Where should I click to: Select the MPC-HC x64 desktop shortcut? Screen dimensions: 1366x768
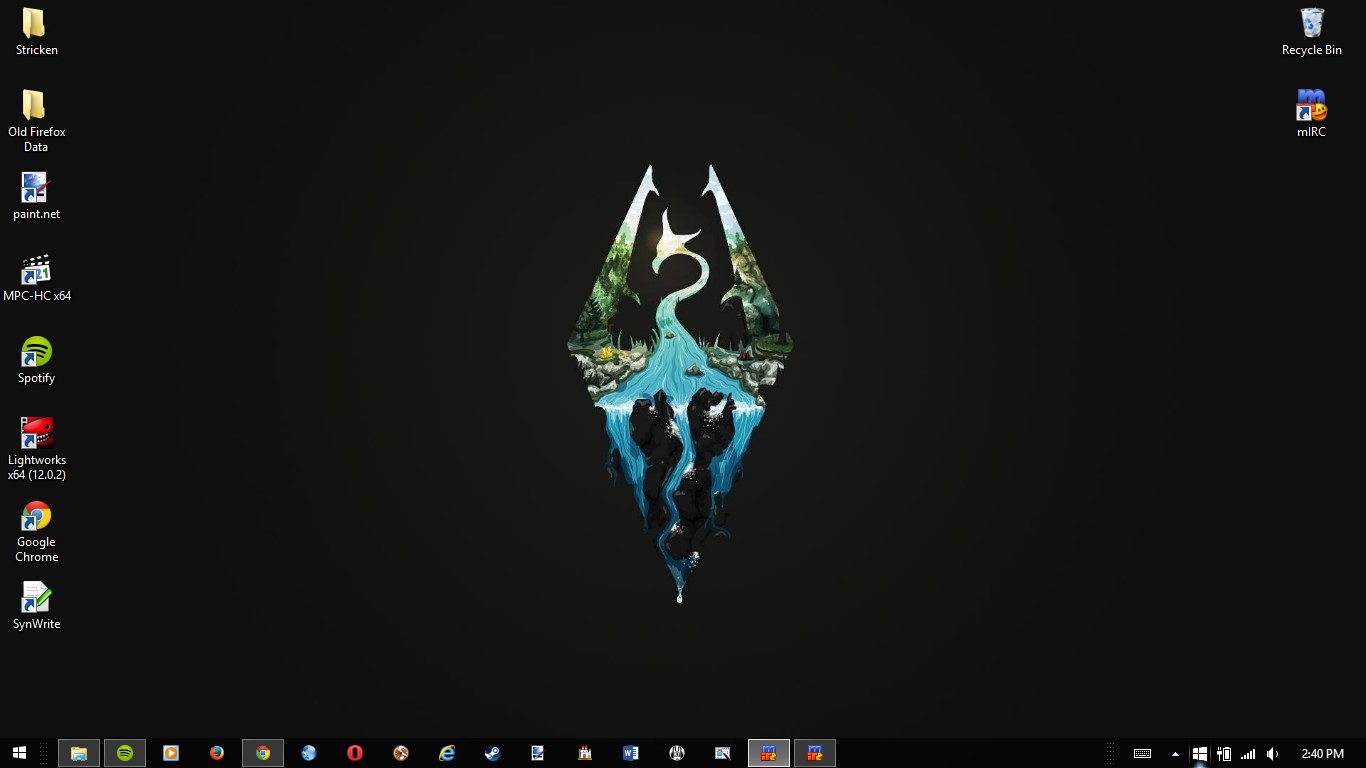(36, 278)
